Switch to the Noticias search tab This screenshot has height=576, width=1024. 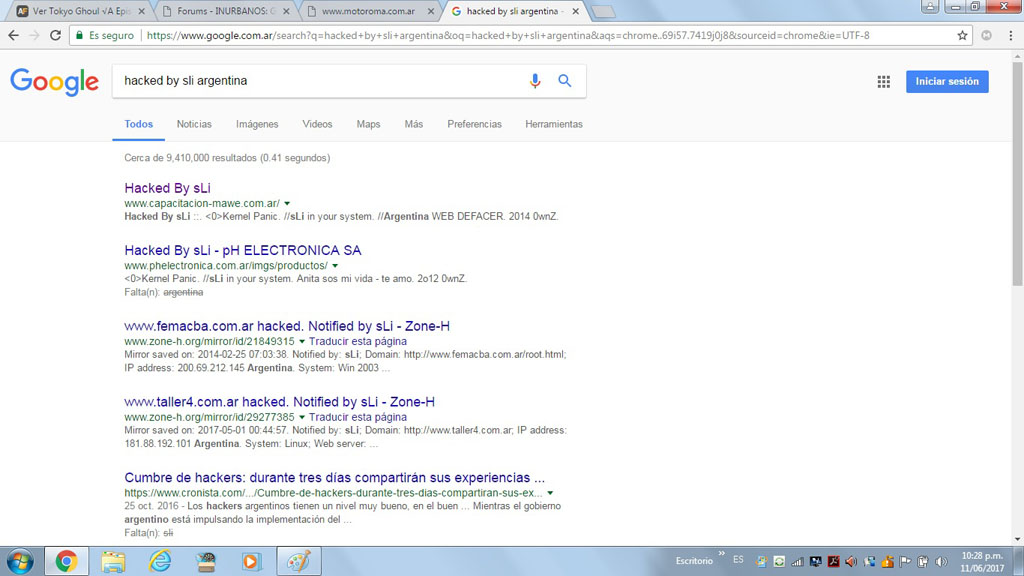tap(194, 124)
